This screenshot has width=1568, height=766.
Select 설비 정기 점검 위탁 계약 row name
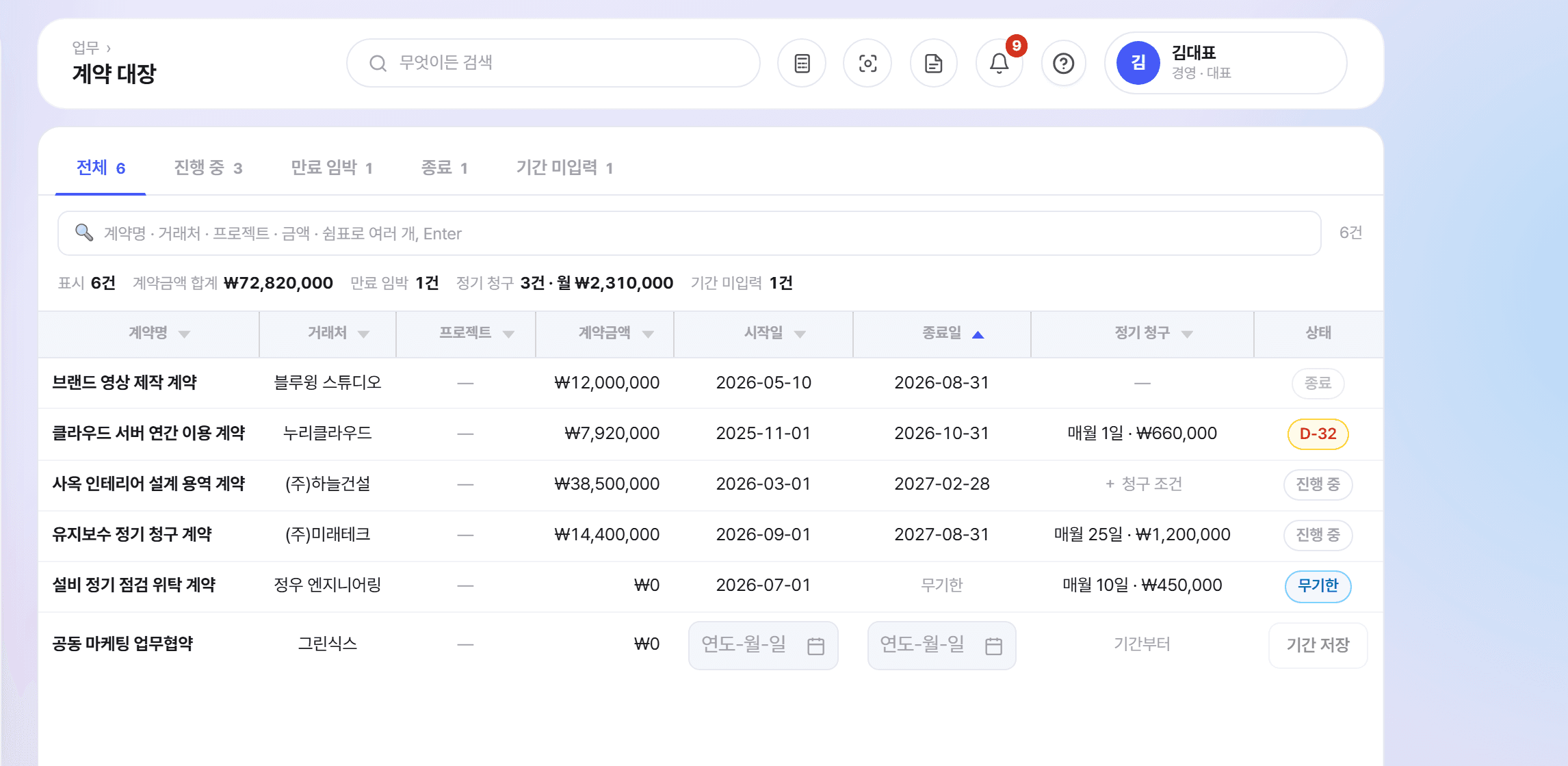pyautogui.click(x=134, y=585)
